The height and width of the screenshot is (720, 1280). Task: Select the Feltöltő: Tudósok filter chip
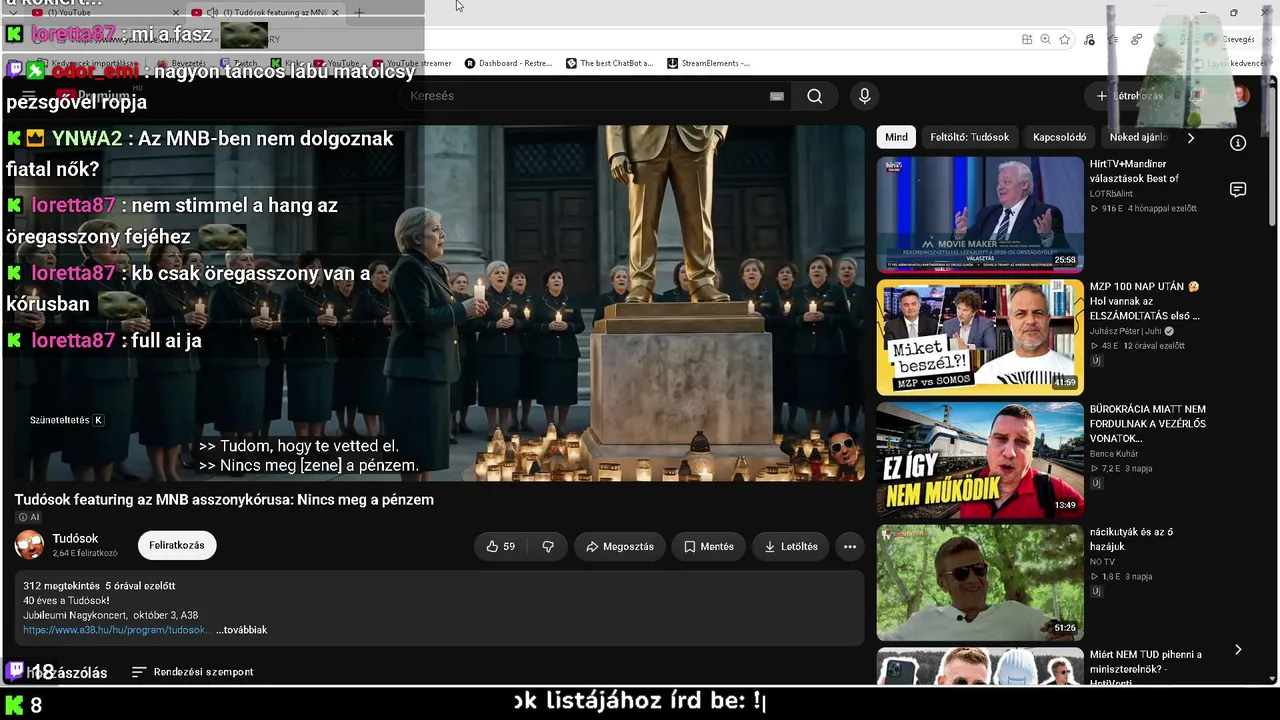coord(969,137)
